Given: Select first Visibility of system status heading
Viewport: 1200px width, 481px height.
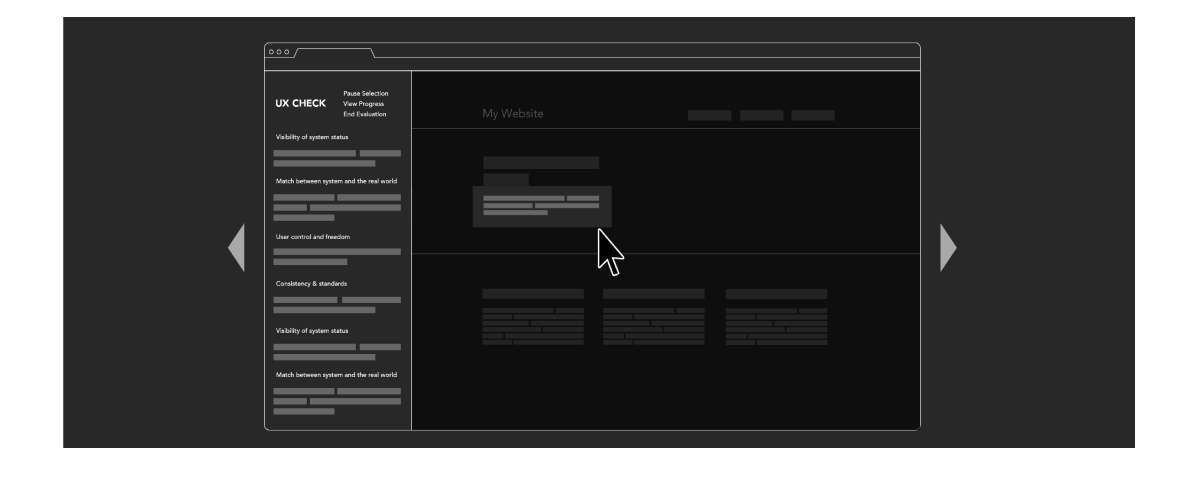Looking at the screenshot, I should tap(312, 137).
